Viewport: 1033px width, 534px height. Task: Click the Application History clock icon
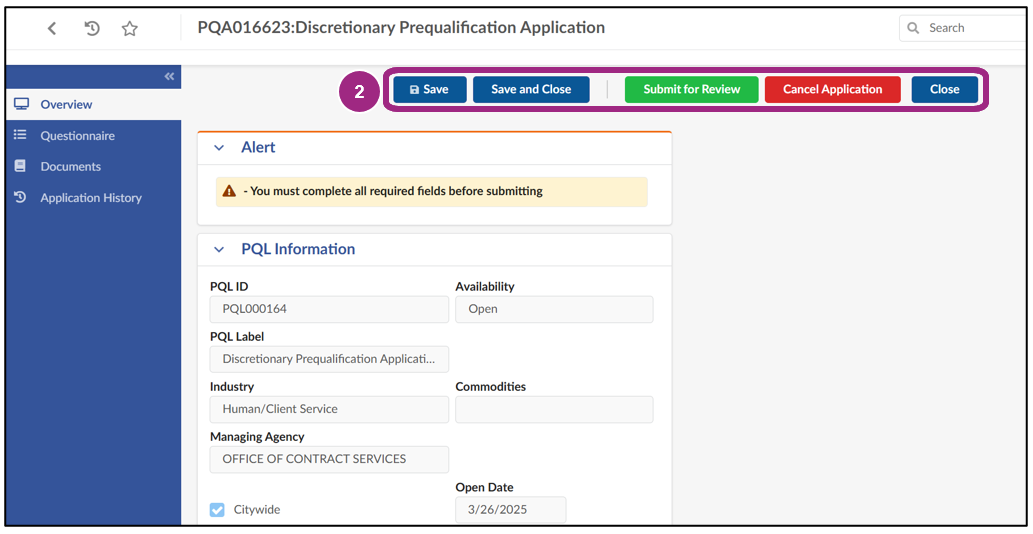pos(20,197)
